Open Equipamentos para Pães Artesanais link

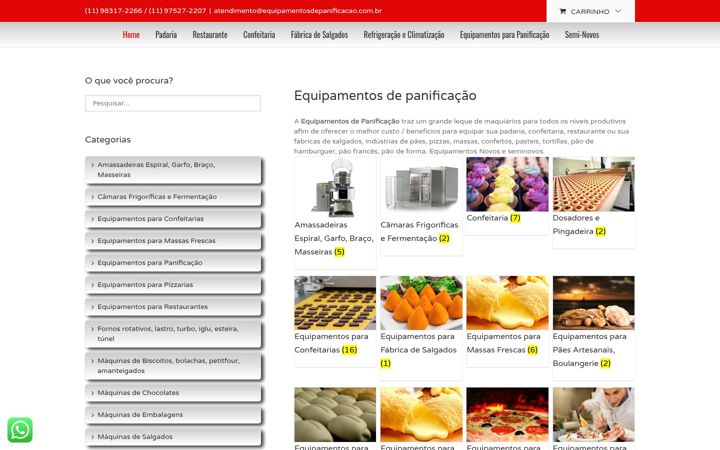[590, 350]
